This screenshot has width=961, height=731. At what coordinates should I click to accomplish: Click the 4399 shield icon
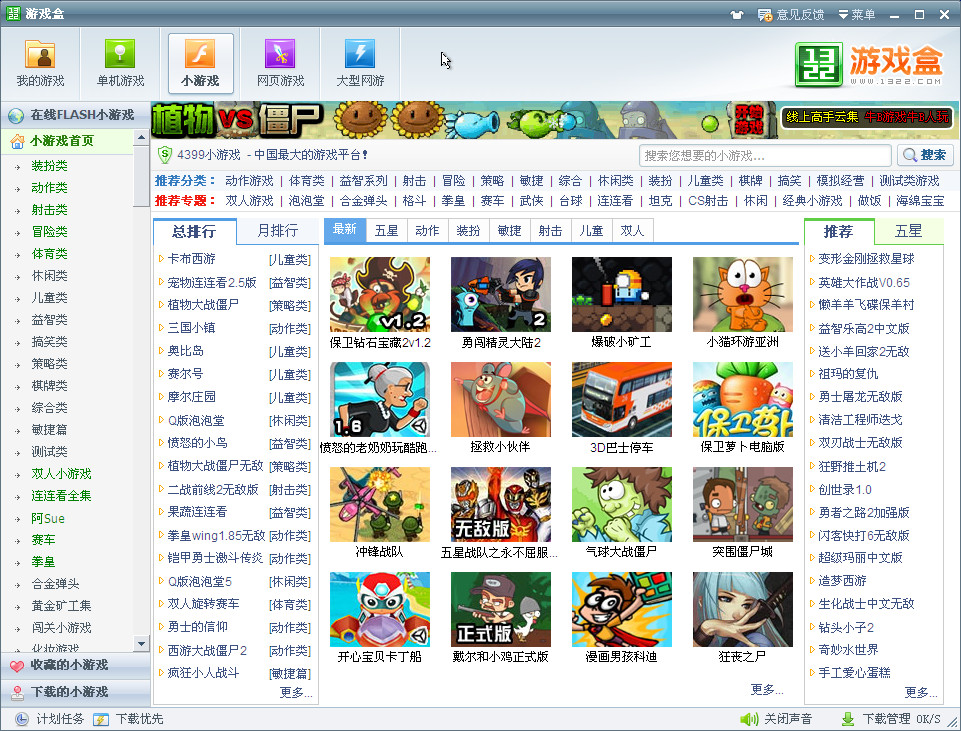click(x=164, y=154)
